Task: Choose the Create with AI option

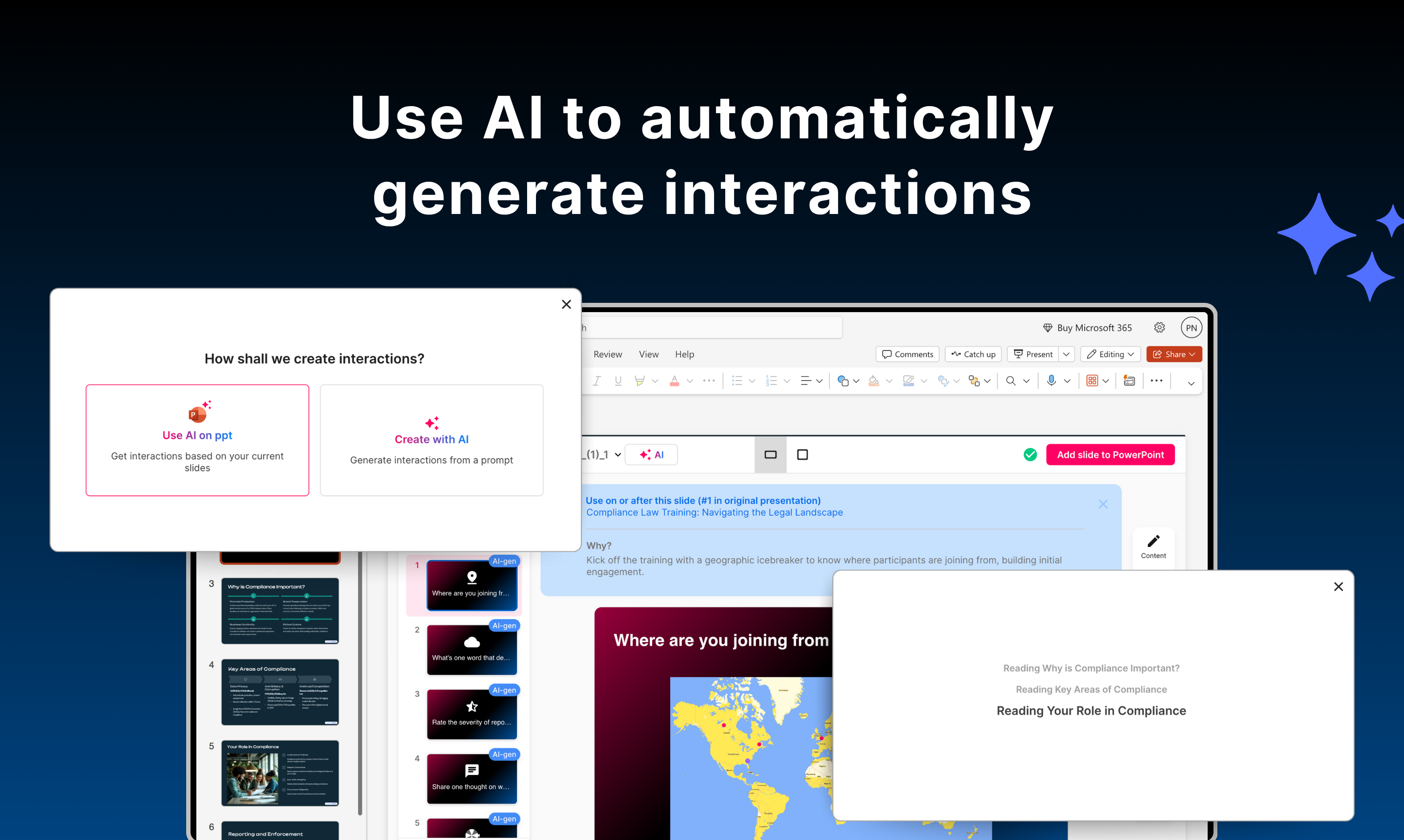Action: pyautogui.click(x=432, y=440)
